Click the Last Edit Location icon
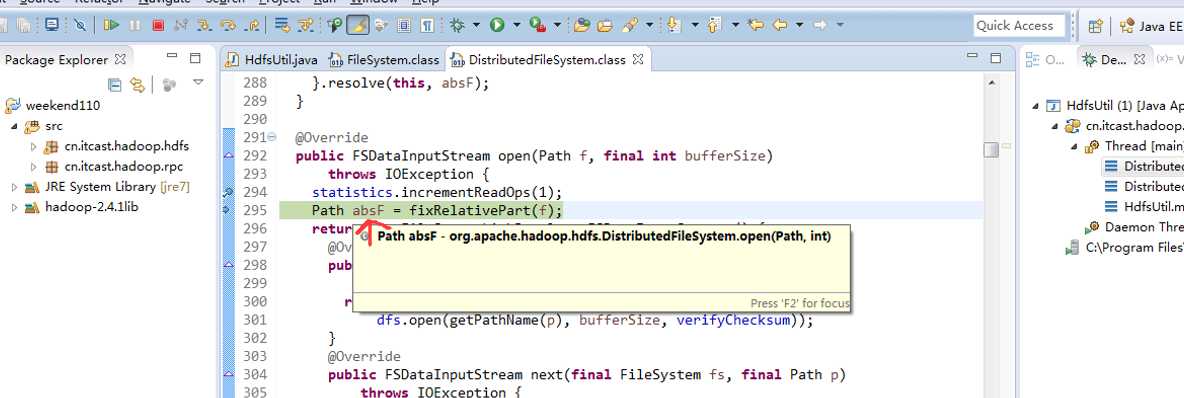Viewport: 1184px width, 398px height. 755,25
